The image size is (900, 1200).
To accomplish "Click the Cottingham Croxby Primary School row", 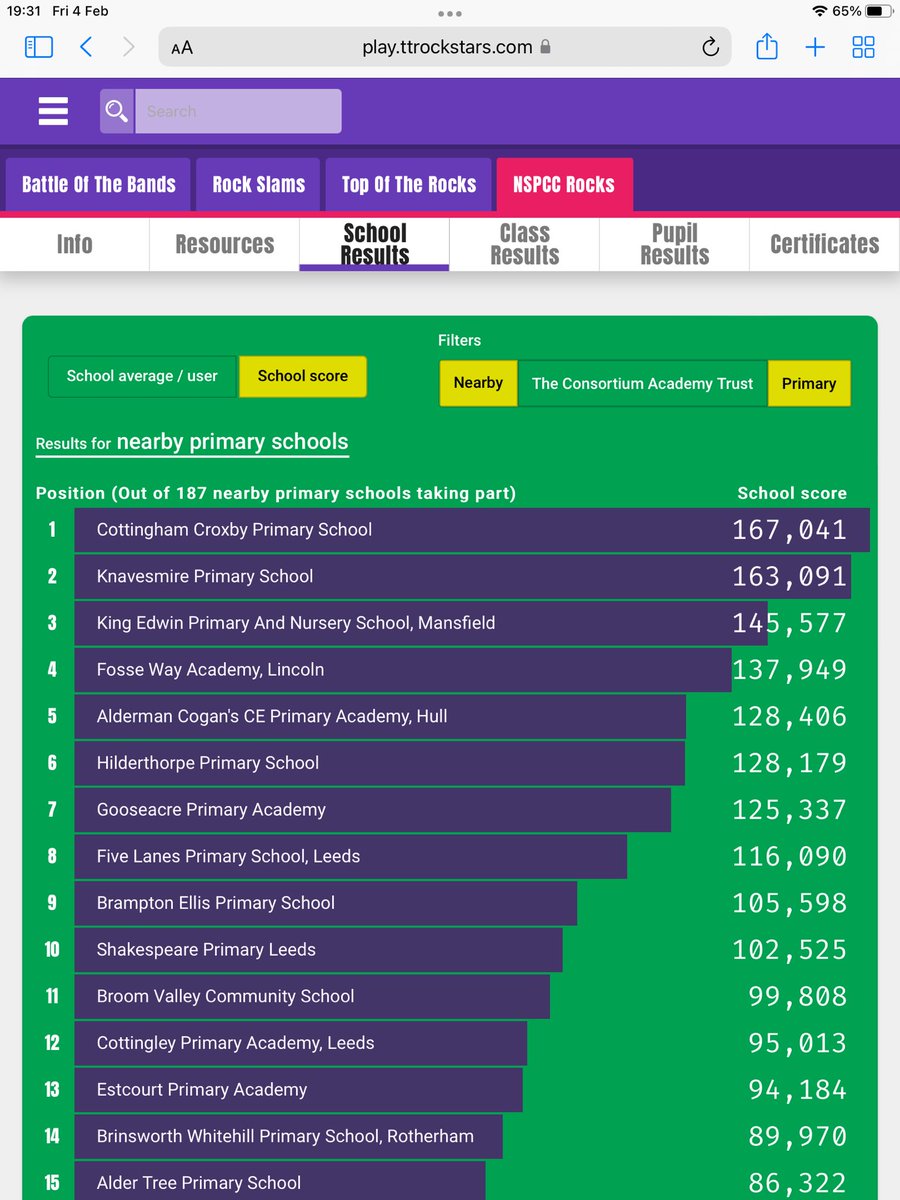I will pos(472,530).
